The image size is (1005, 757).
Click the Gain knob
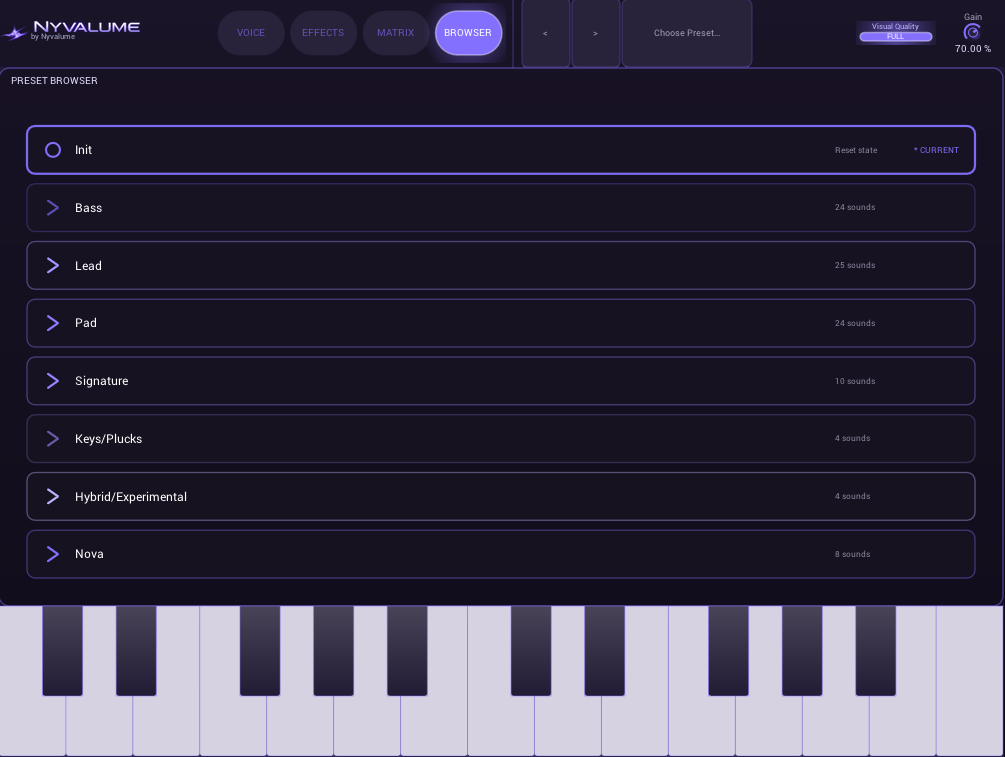[972, 31]
